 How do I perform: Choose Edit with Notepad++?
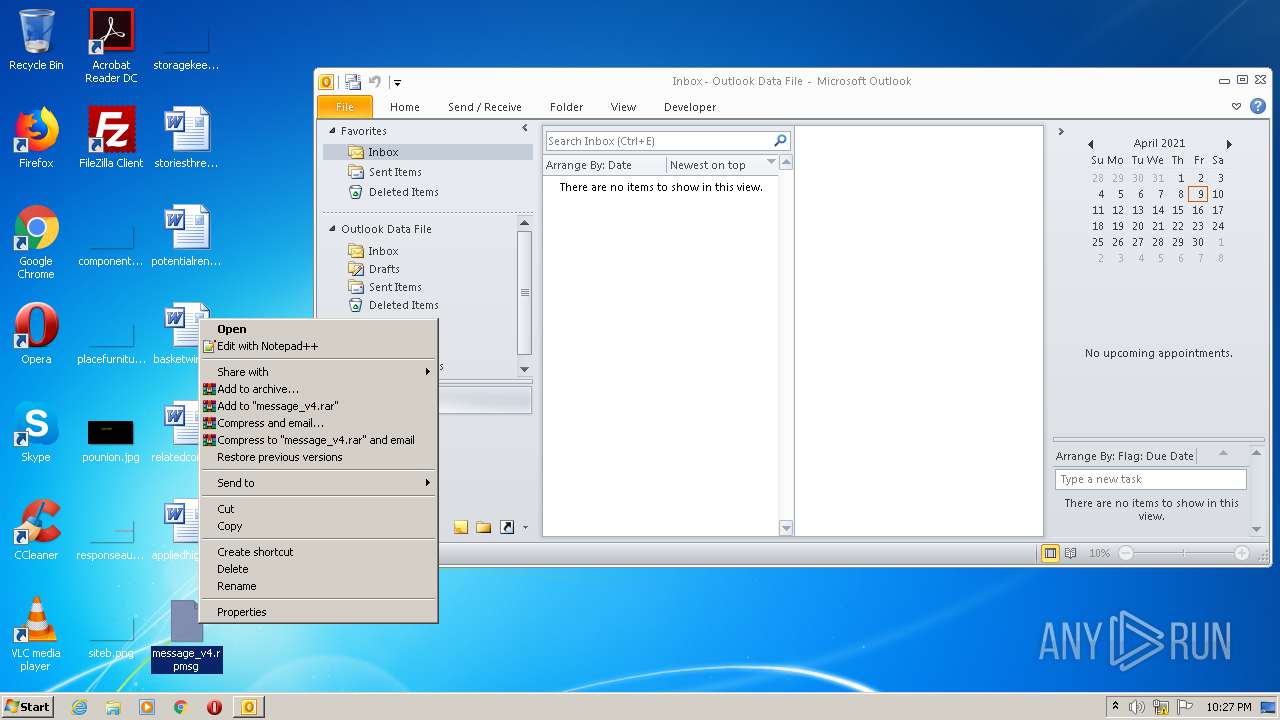[x=319, y=346]
